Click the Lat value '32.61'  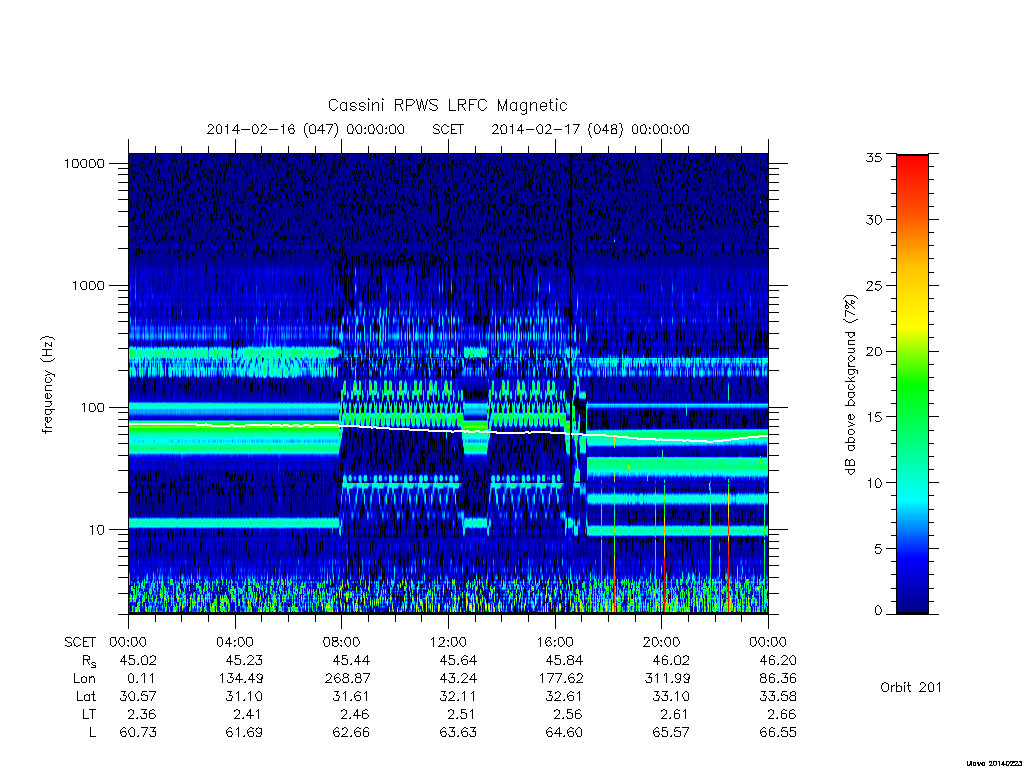point(564,697)
